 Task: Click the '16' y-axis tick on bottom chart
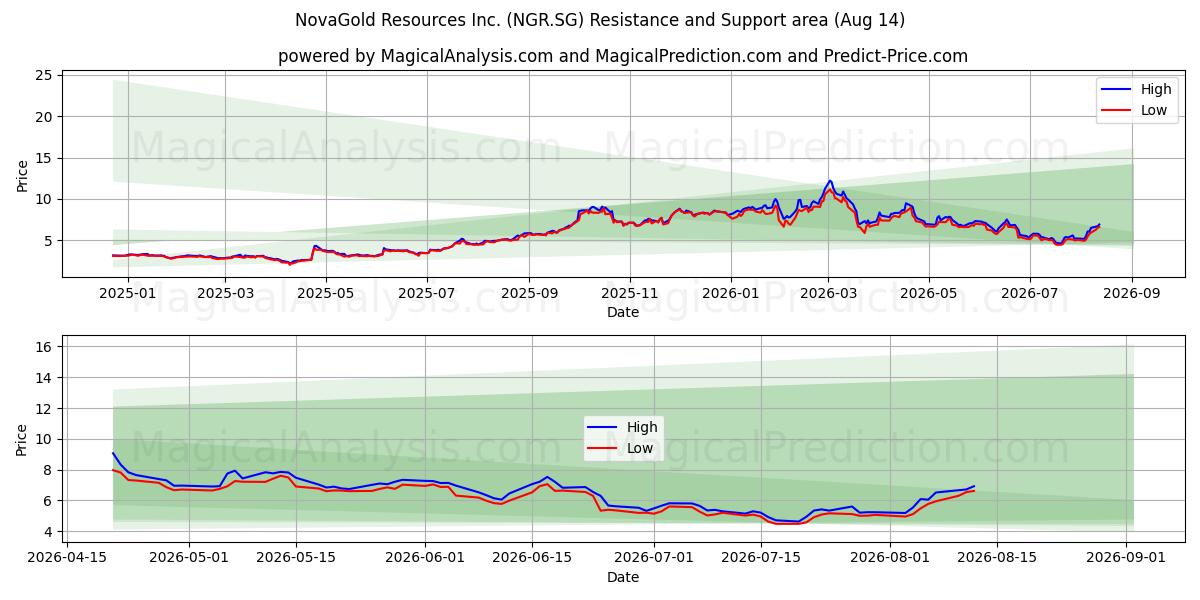point(44,347)
